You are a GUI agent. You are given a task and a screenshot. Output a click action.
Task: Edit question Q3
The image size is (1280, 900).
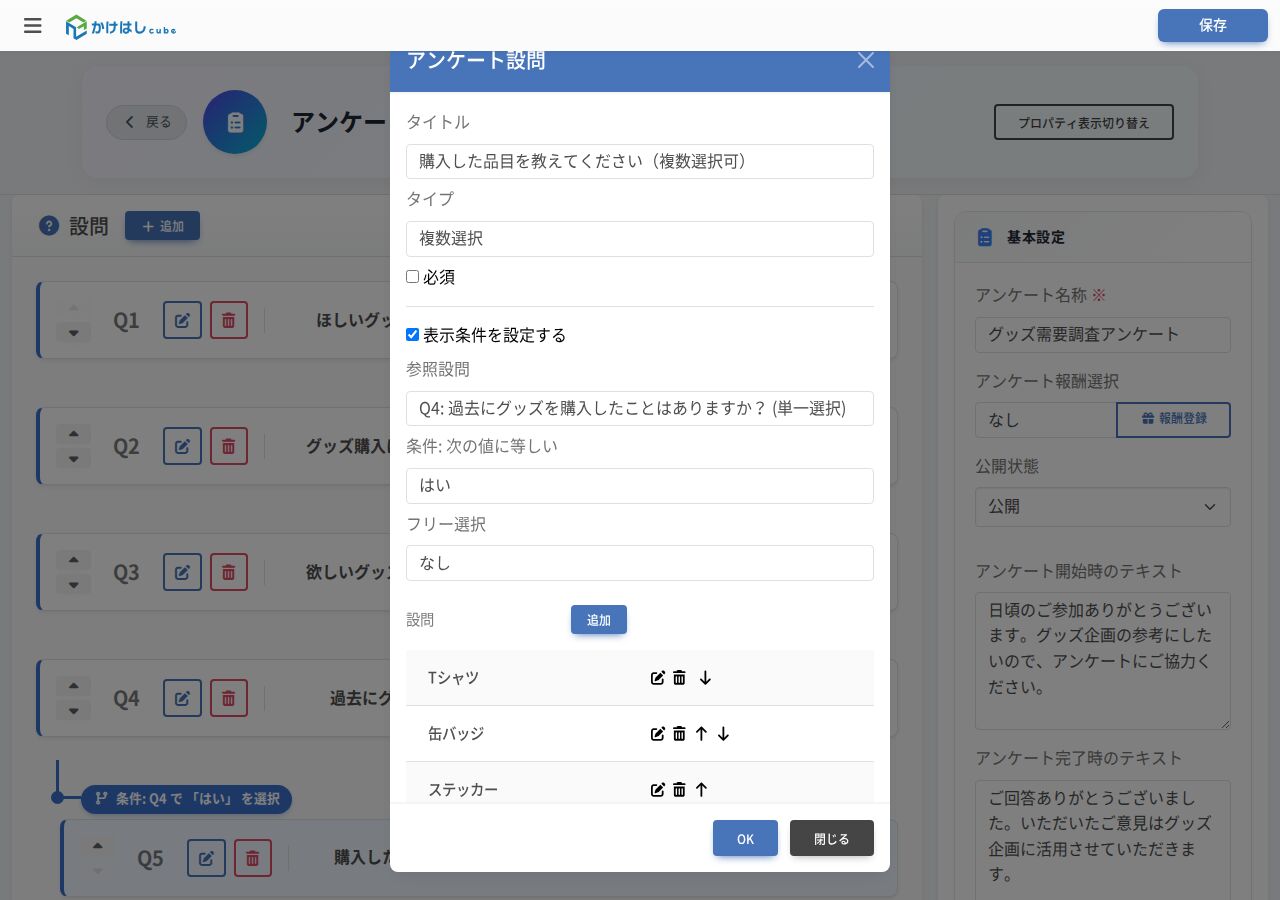pyautogui.click(x=182, y=572)
